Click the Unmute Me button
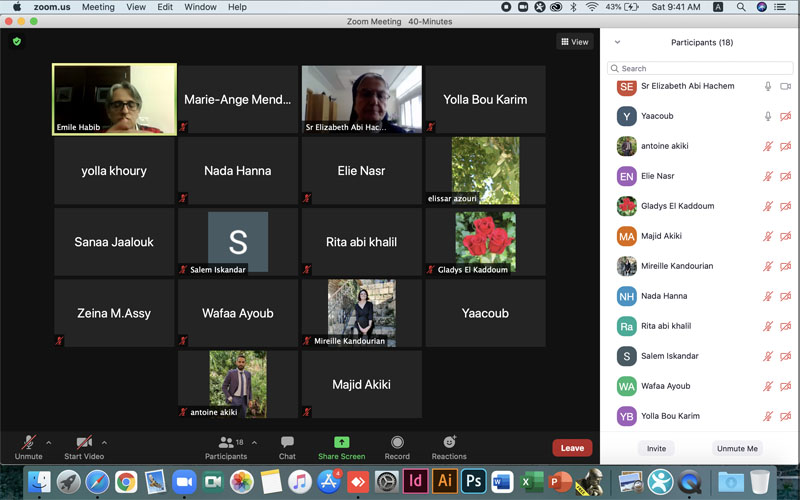 [737, 448]
